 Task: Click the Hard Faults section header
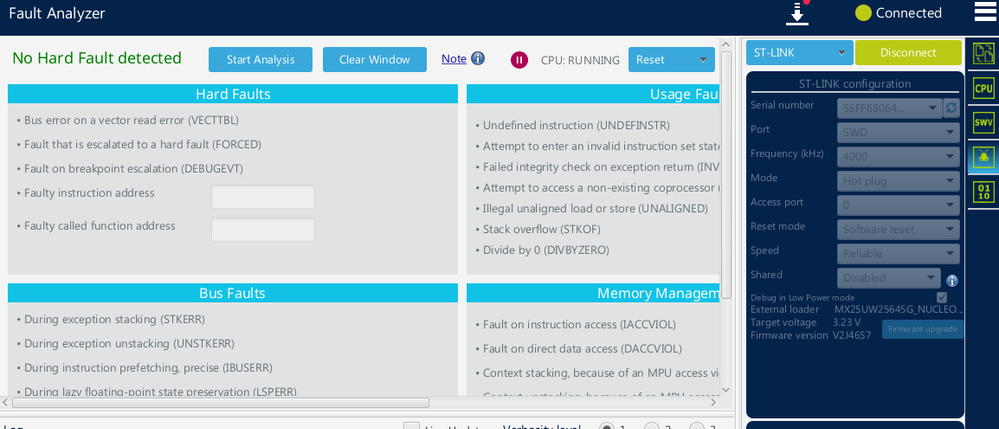click(x=233, y=94)
